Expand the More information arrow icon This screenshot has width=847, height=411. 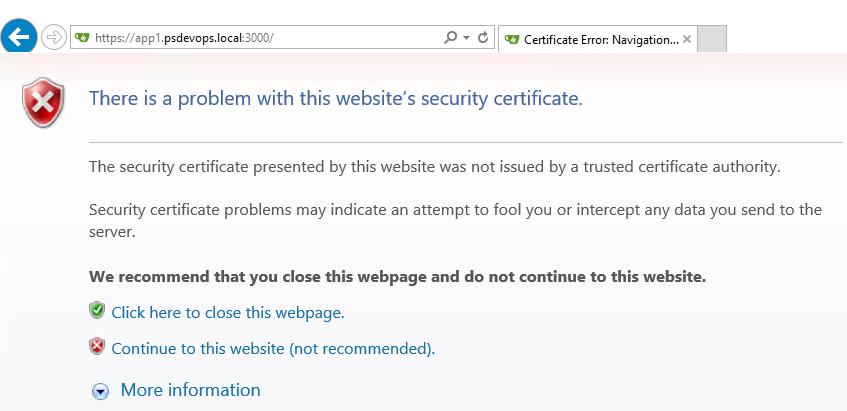click(100, 392)
